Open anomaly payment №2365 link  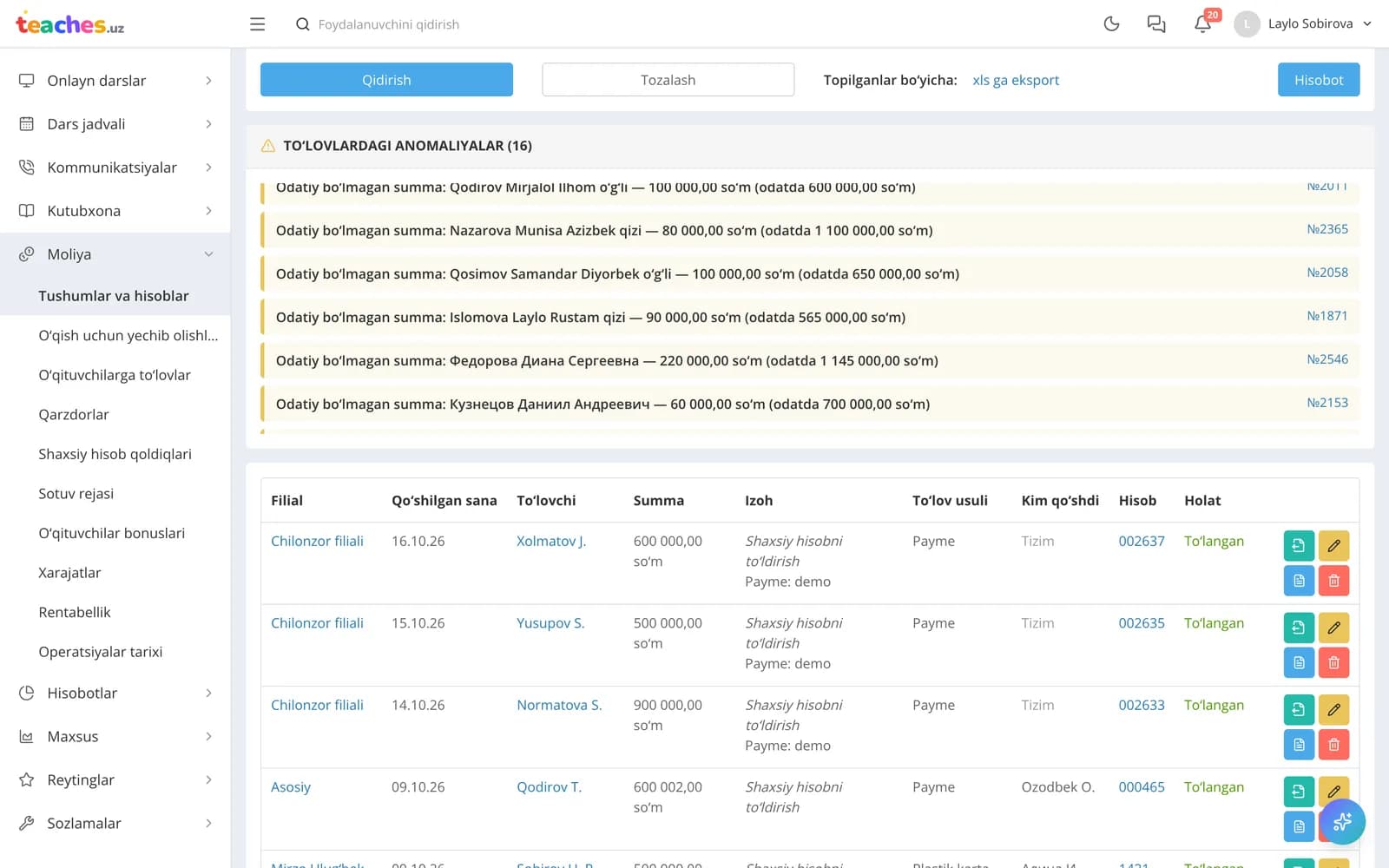tap(1327, 229)
